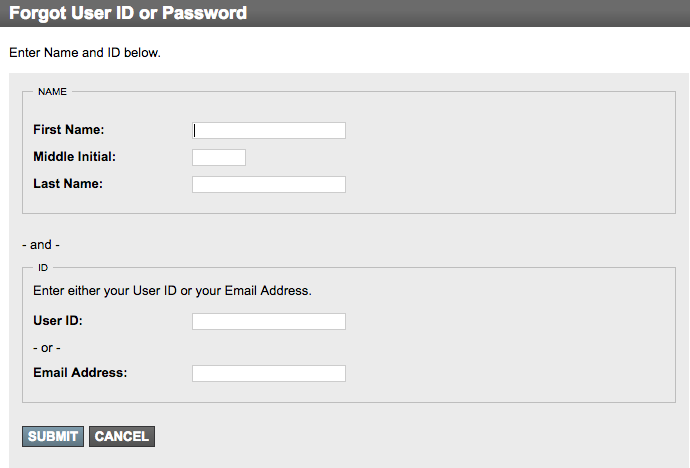Click the word "Password" in header

click(x=204, y=13)
